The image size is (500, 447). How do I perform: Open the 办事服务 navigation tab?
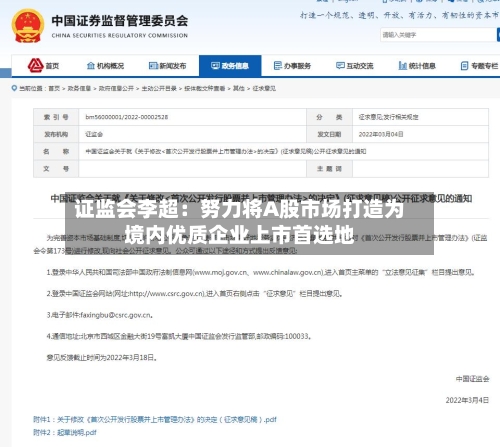(292, 66)
